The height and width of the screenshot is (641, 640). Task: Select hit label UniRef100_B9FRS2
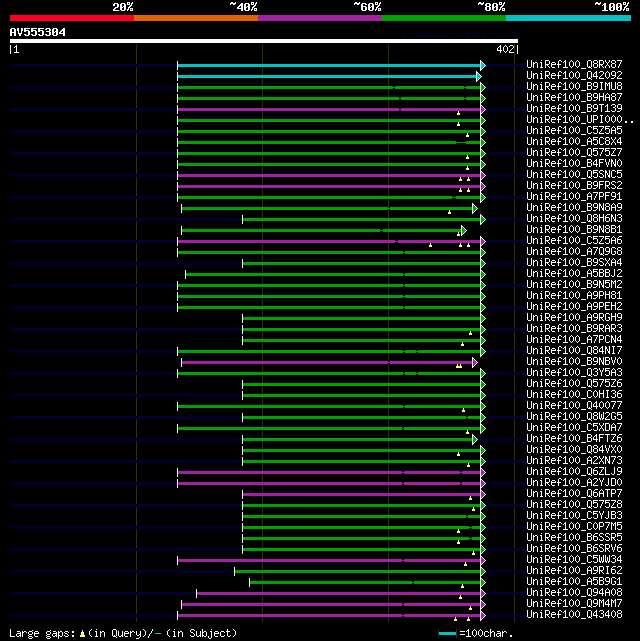[574, 186]
